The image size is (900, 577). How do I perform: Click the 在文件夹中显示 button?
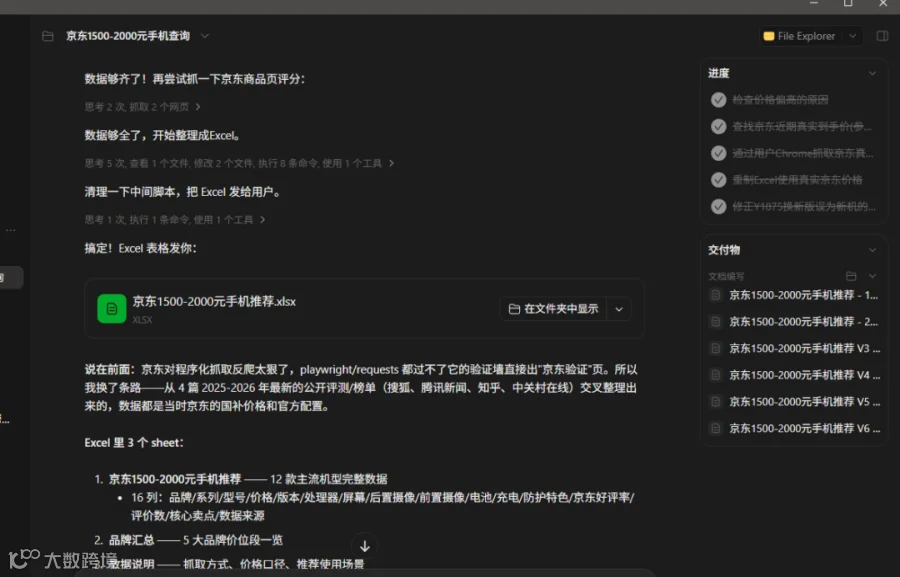pos(553,309)
